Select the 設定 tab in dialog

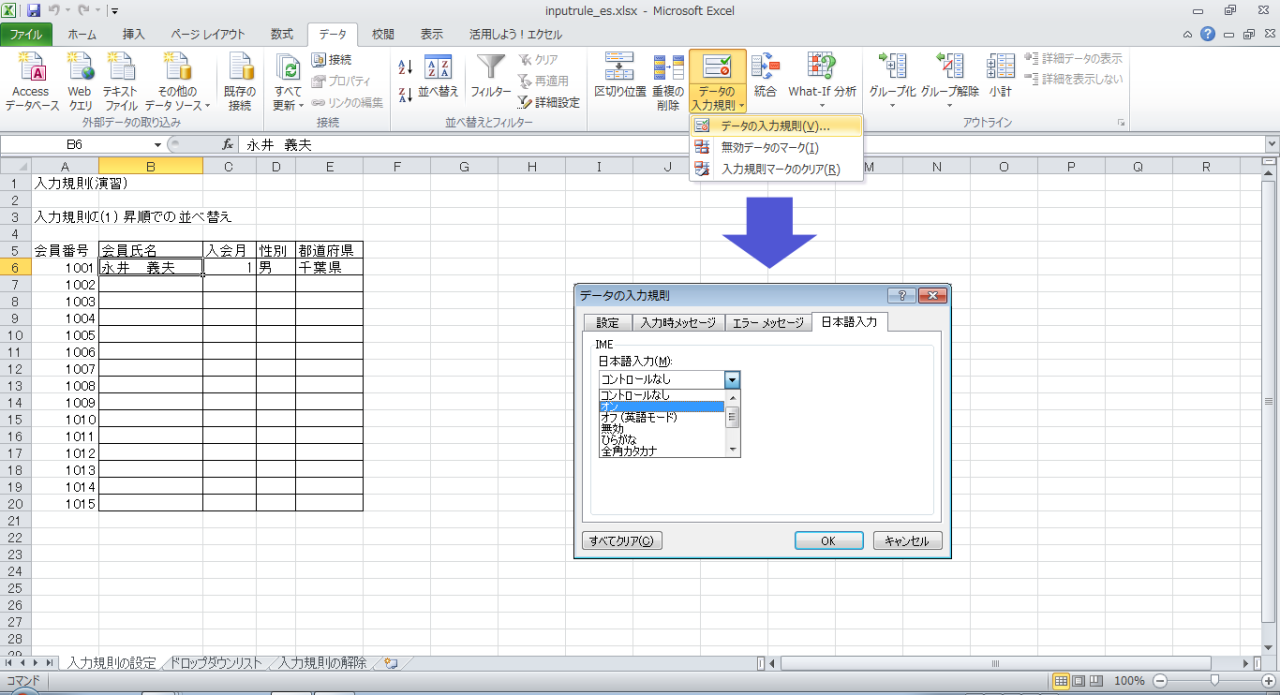608,323
